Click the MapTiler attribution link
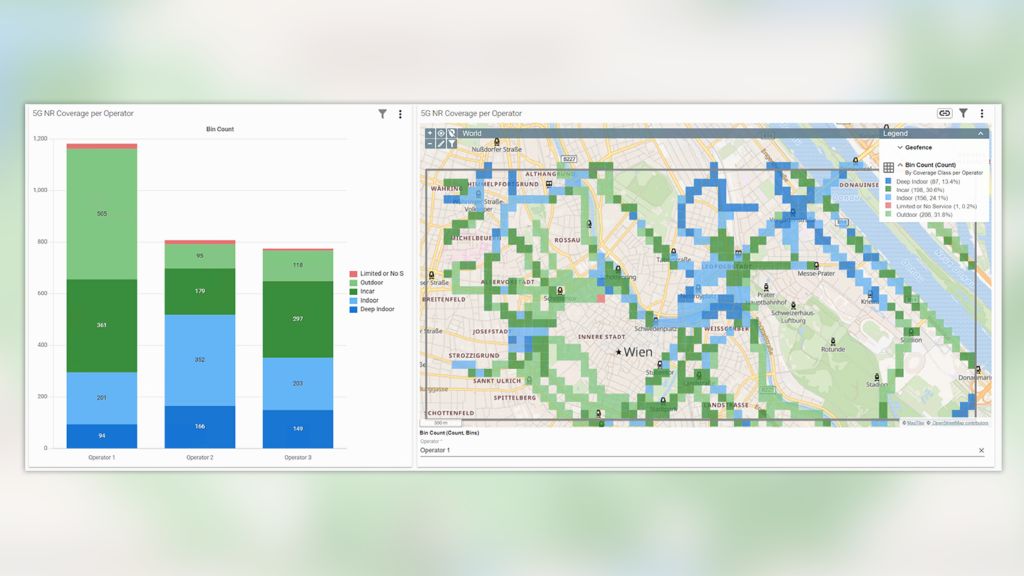This screenshot has height=576, width=1024. click(916, 423)
